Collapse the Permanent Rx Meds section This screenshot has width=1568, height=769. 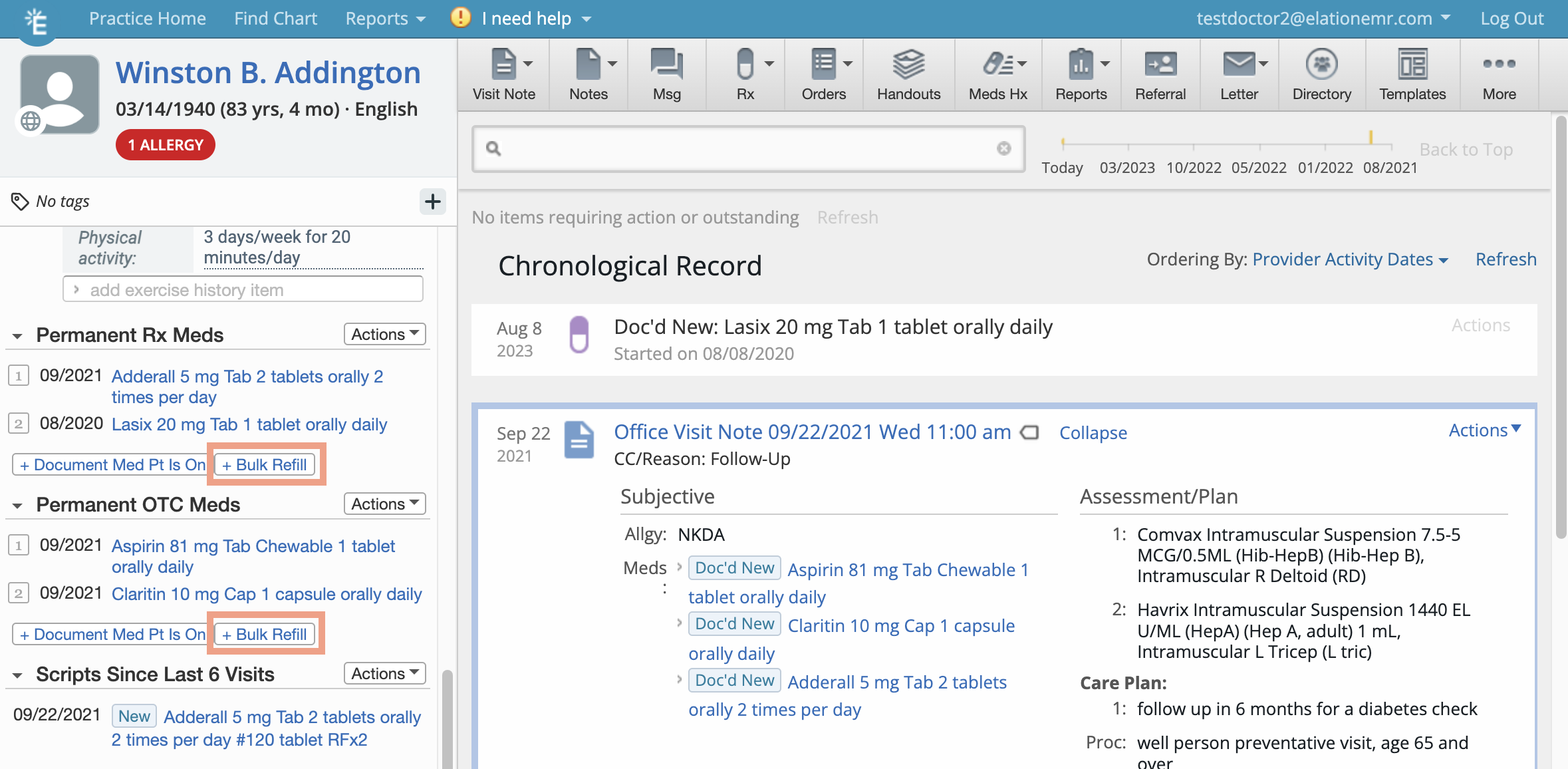18,337
